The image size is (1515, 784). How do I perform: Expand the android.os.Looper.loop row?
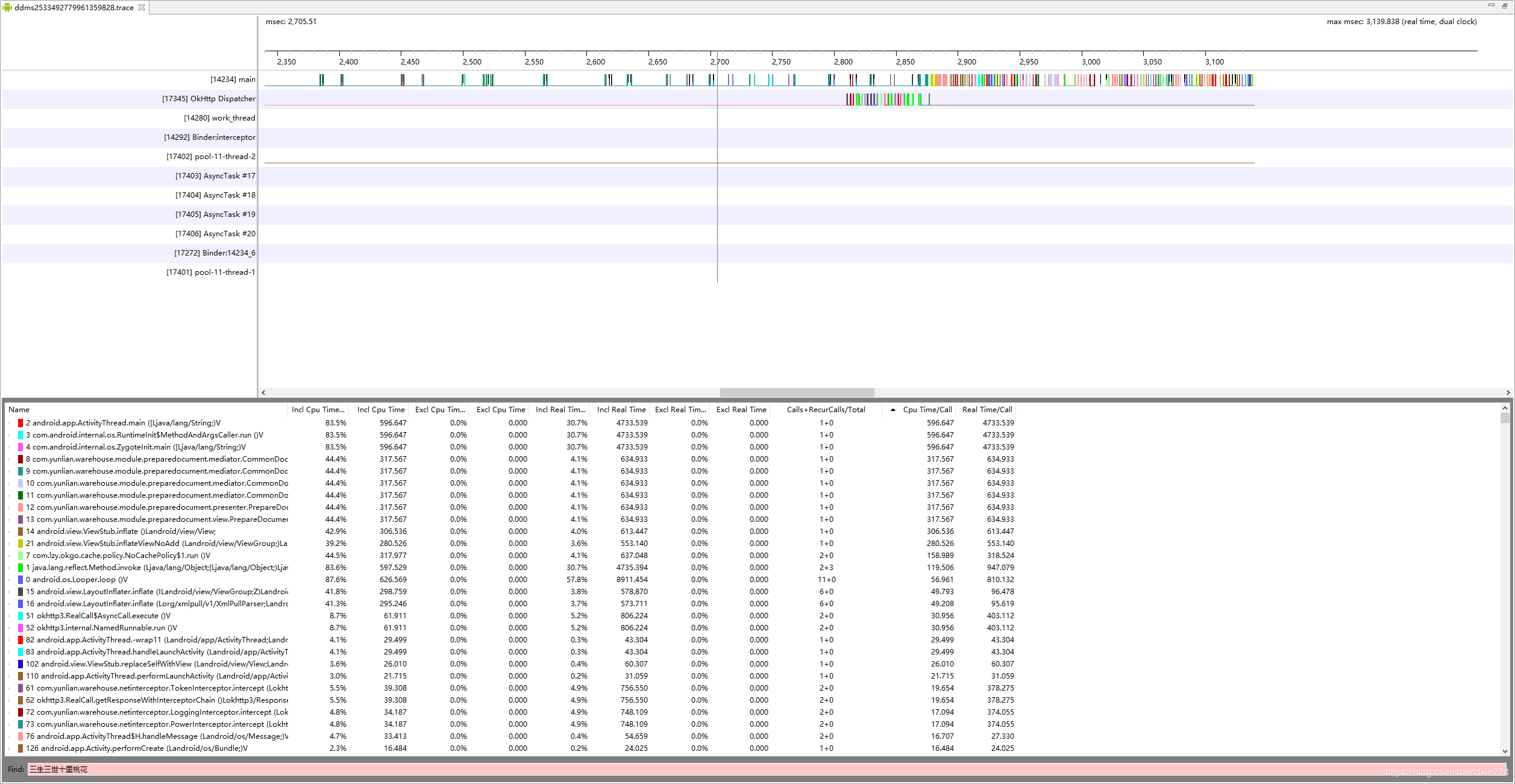[9, 580]
